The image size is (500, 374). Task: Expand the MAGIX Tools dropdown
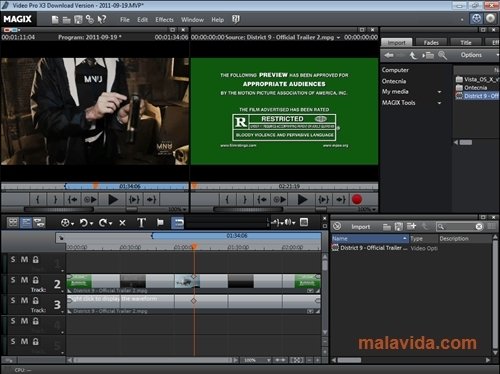[x=439, y=103]
